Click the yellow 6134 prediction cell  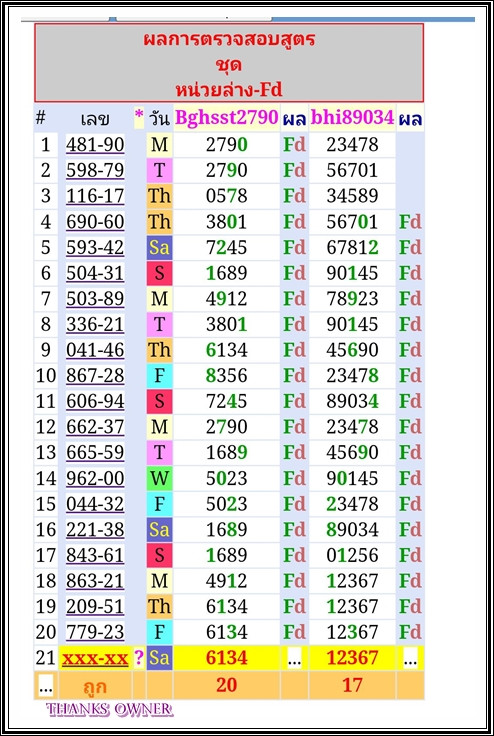click(226, 658)
